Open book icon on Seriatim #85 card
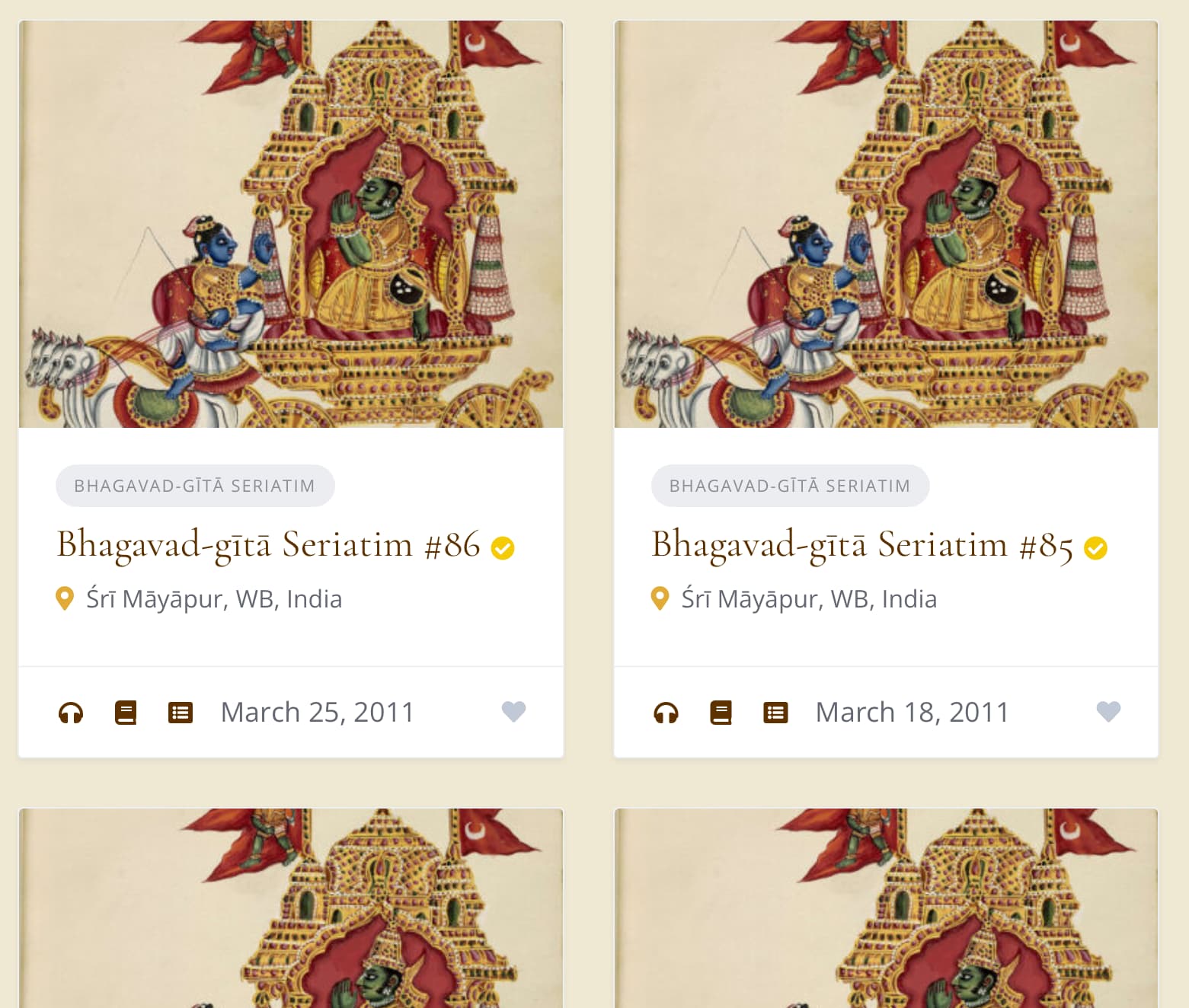This screenshot has height=1008, width=1189. point(721,713)
